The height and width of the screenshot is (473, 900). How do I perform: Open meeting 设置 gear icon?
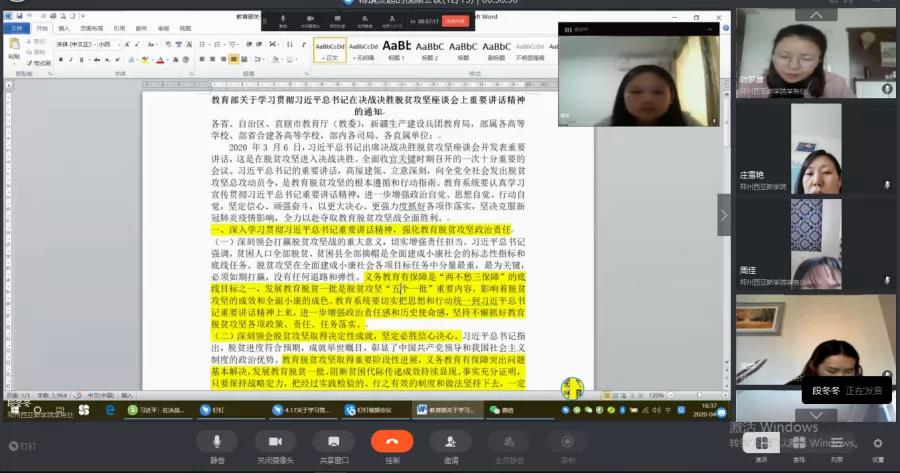click(878, 443)
